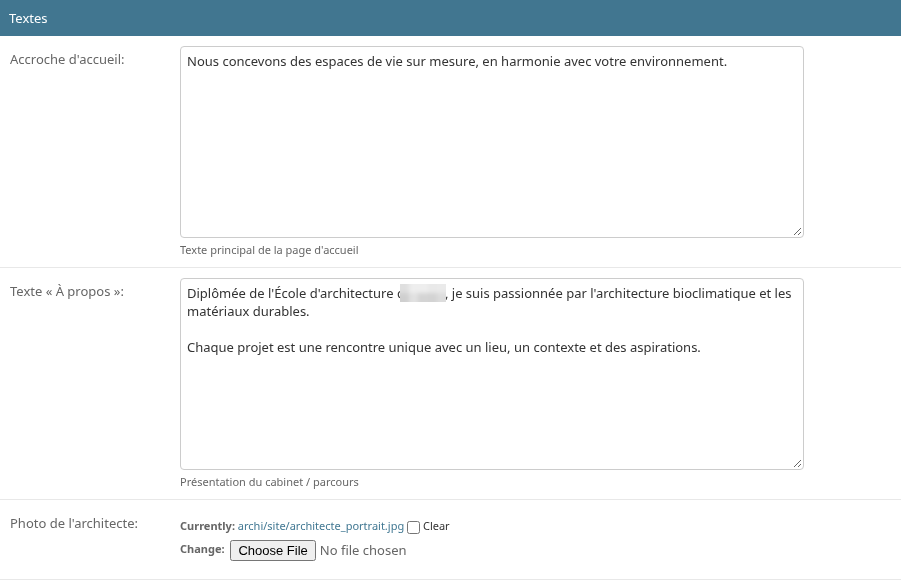
Task: Open the architecte_portrait.jpg file link
Action: (x=321, y=527)
